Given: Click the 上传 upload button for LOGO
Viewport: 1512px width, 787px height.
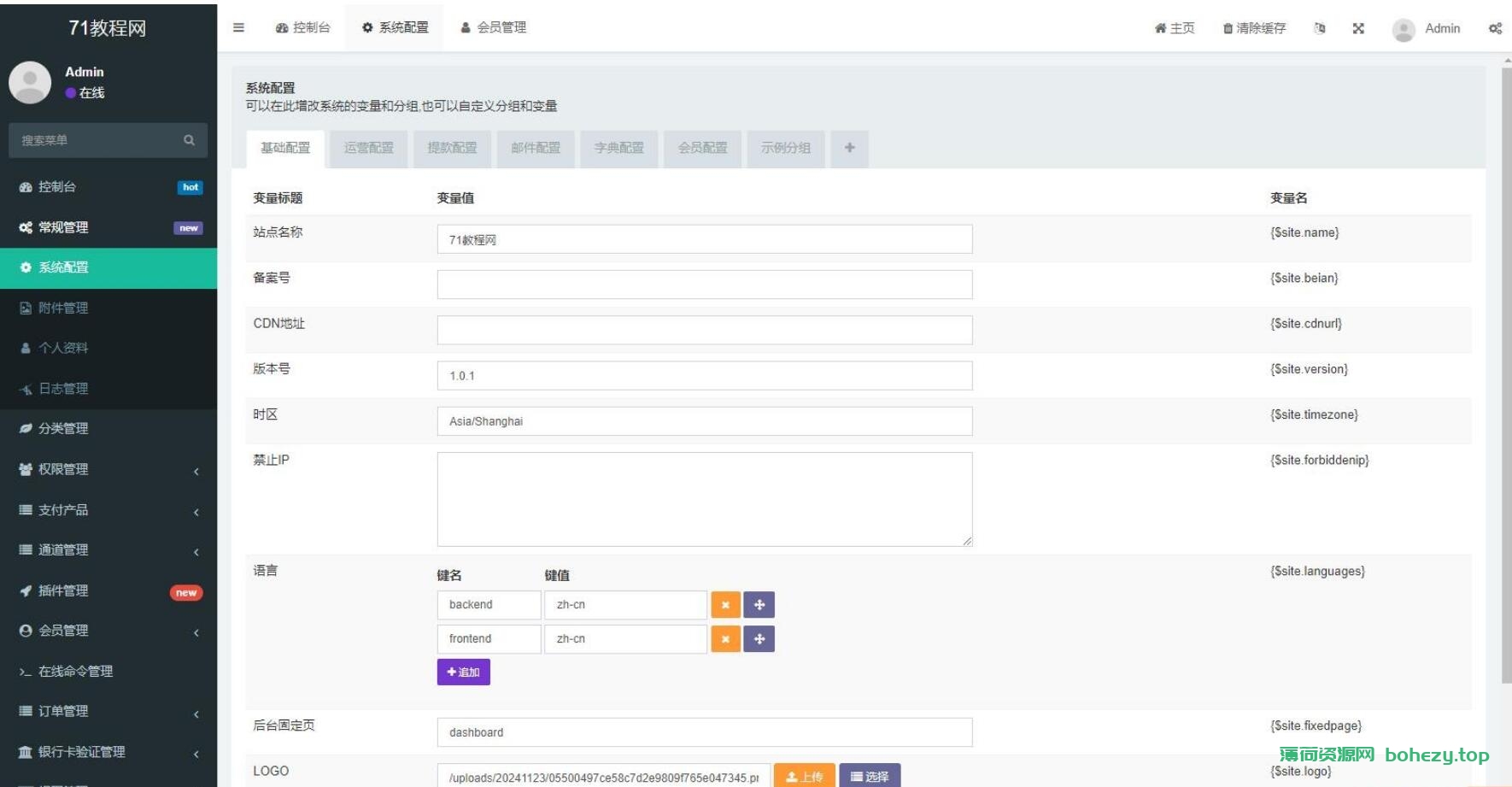Looking at the screenshot, I should tap(805, 776).
